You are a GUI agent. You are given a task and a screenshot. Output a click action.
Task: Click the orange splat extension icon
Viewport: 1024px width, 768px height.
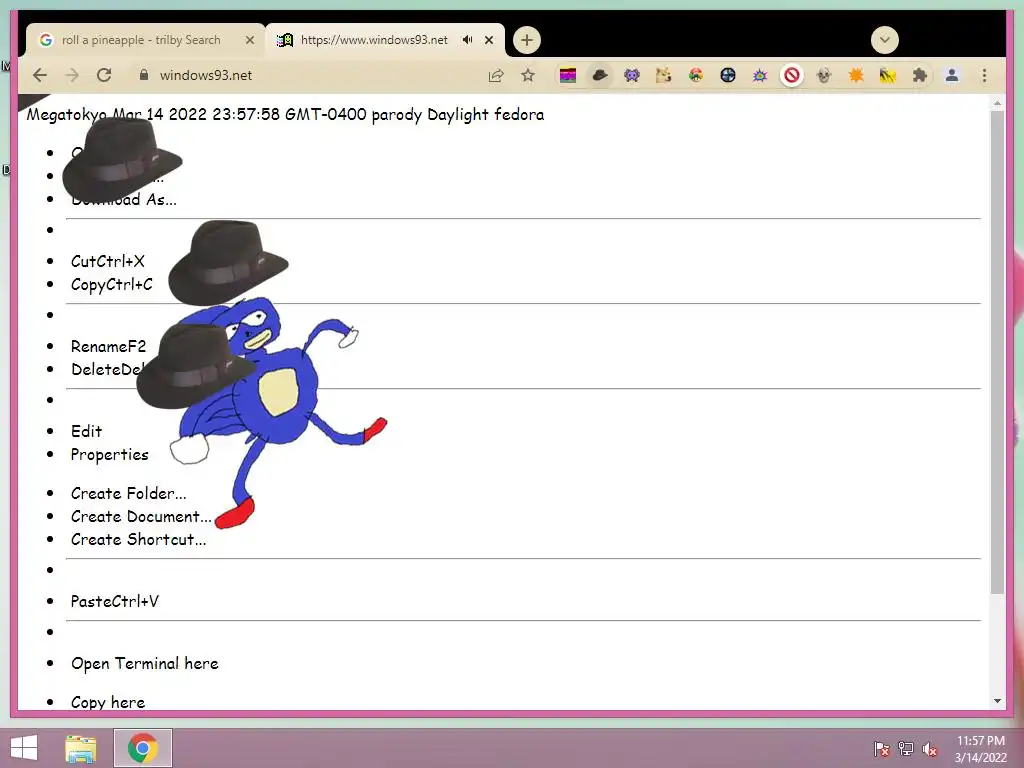[856, 76]
